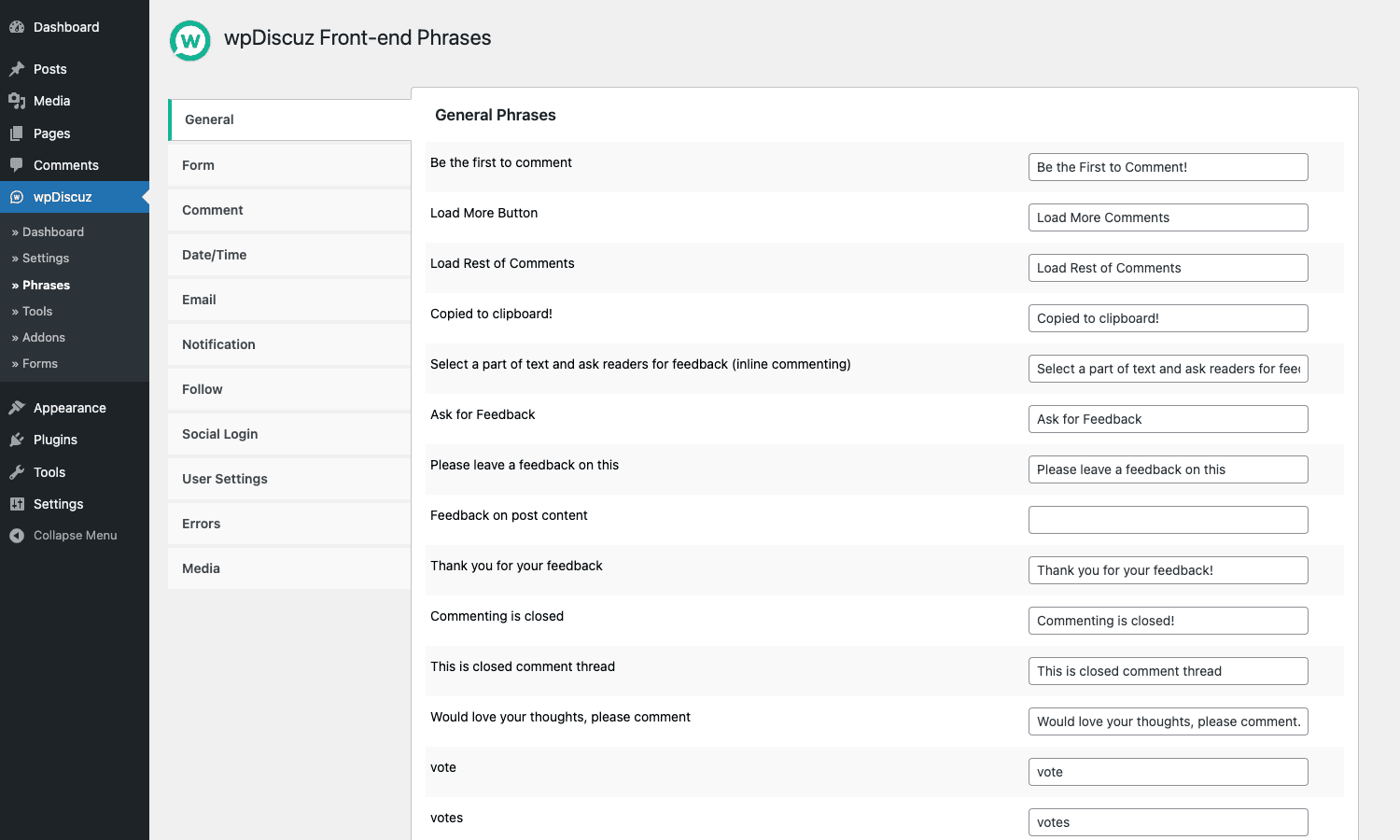Viewport: 1400px width, 840px height.
Task: Switch to the Notification tab
Action: click(289, 344)
